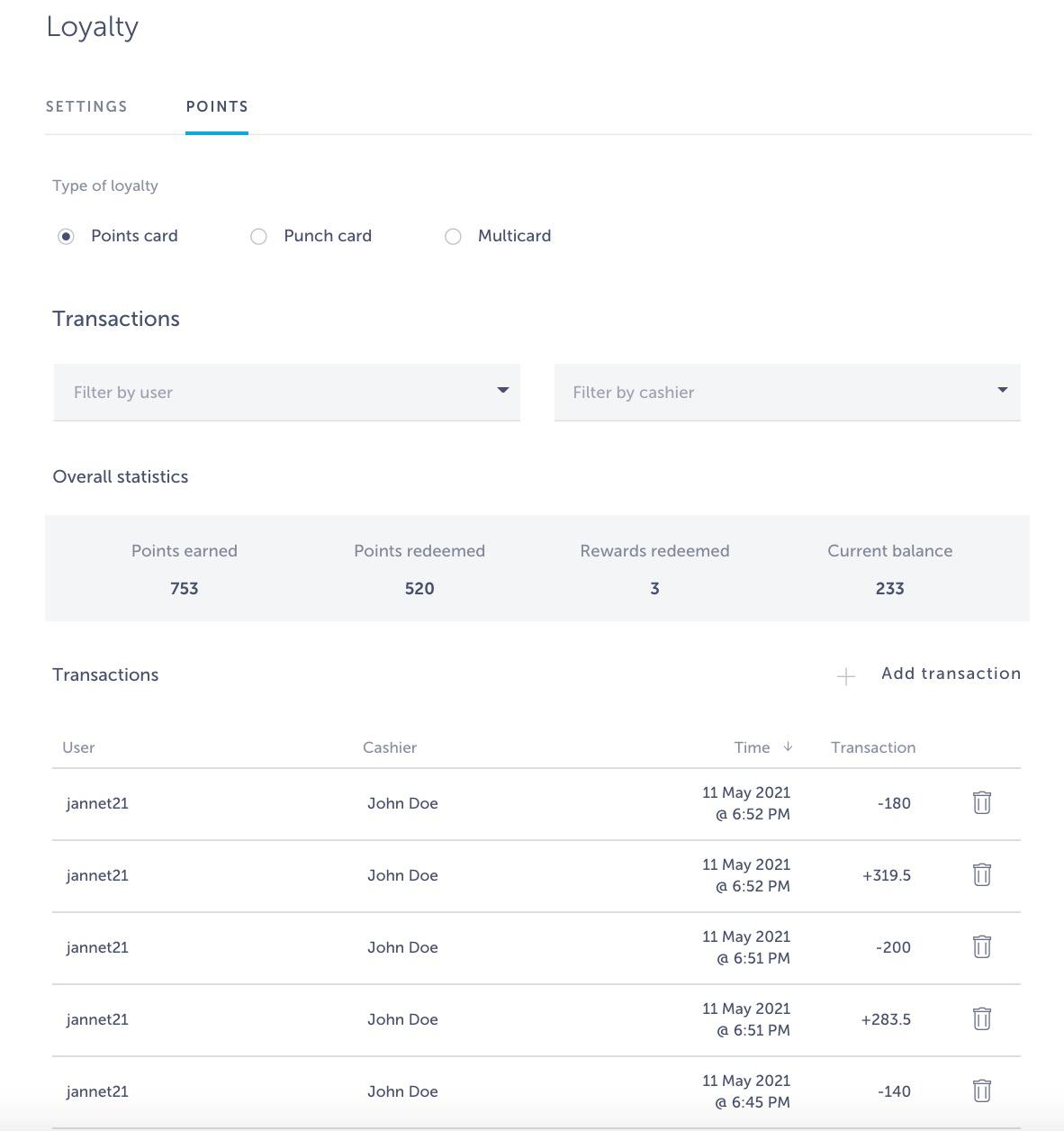Switch to the SETTINGS tab
1064x1131 pixels.
[x=86, y=106]
